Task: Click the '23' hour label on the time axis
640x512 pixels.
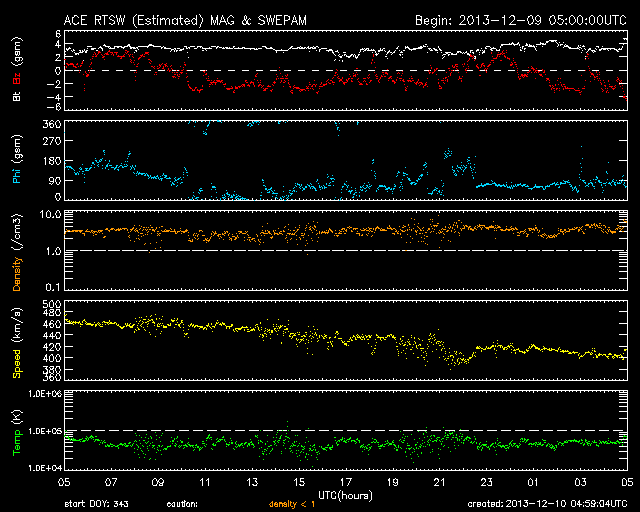Action: click(487, 482)
